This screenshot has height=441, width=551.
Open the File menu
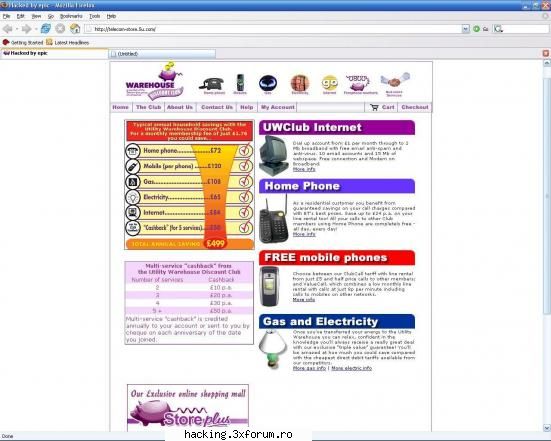(6, 16)
